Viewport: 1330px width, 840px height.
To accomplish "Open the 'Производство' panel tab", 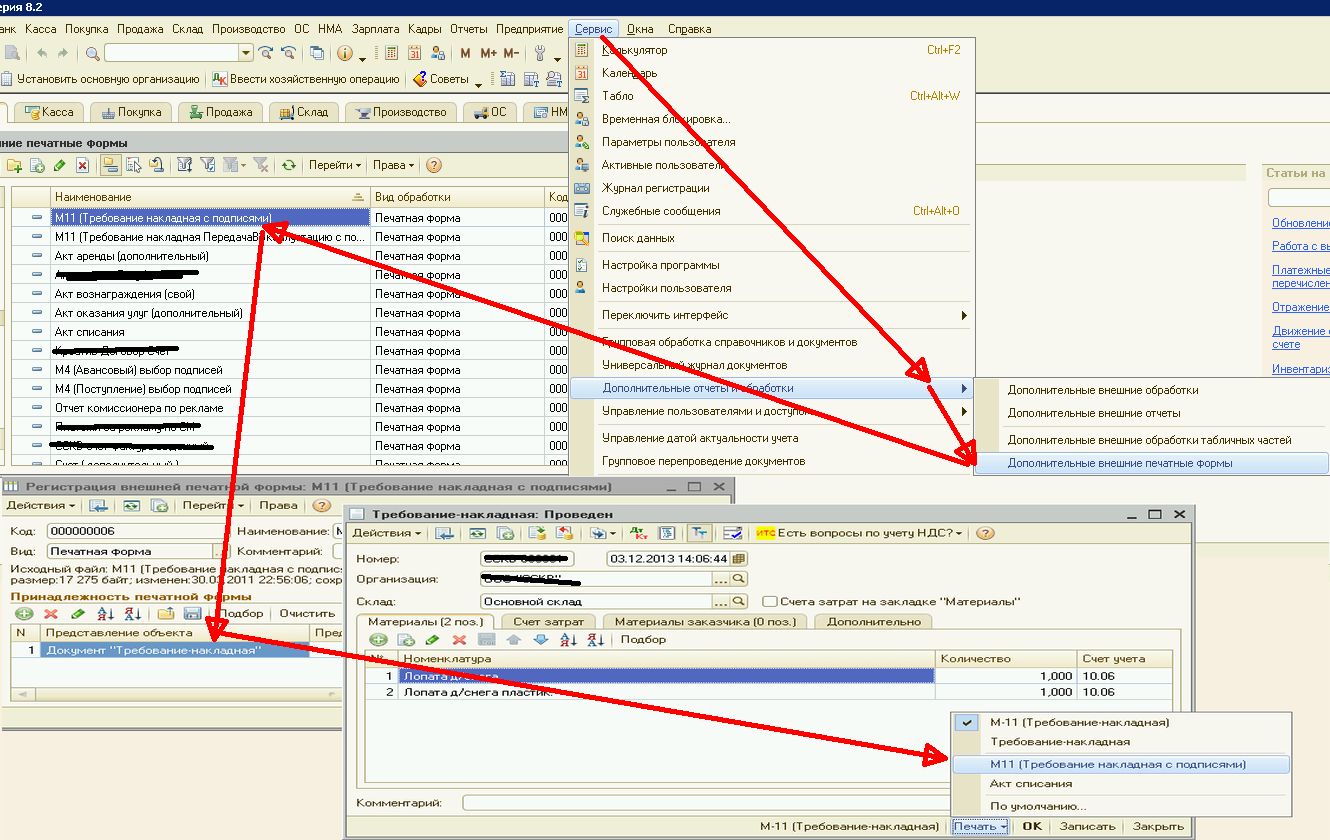I will pyautogui.click(x=402, y=112).
